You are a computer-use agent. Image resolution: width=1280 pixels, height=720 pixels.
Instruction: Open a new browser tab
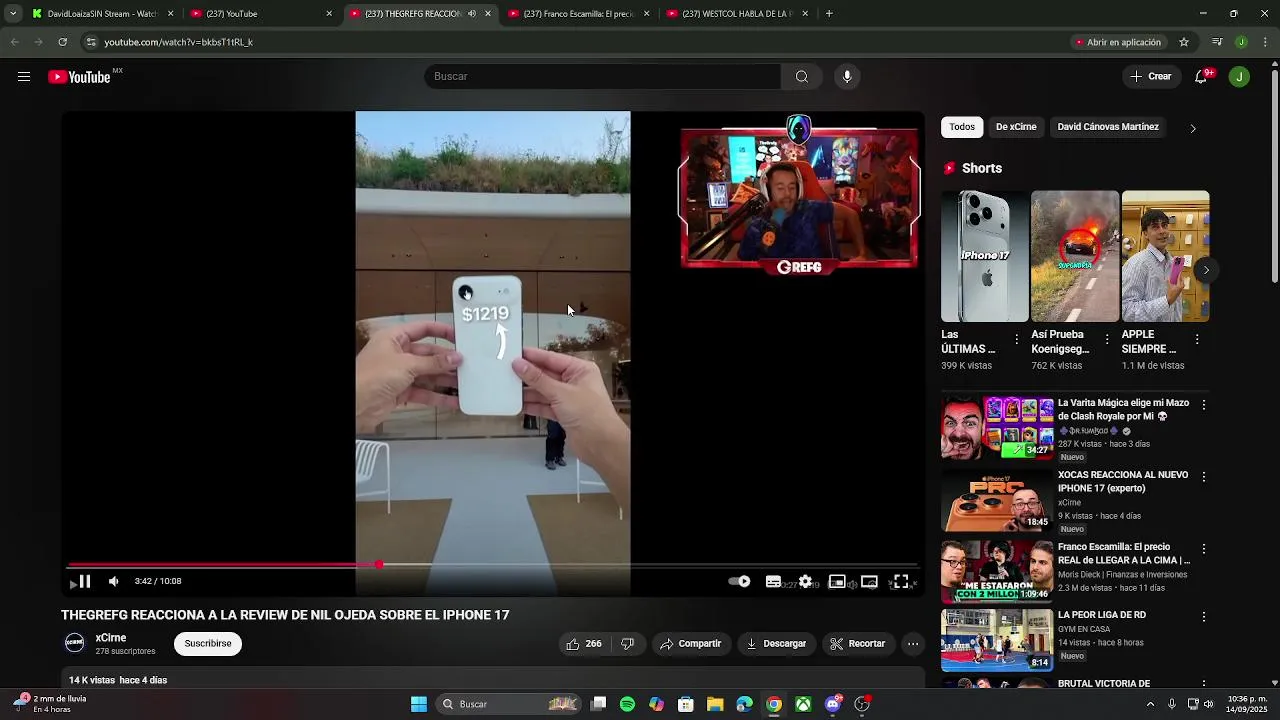pos(829,14)
